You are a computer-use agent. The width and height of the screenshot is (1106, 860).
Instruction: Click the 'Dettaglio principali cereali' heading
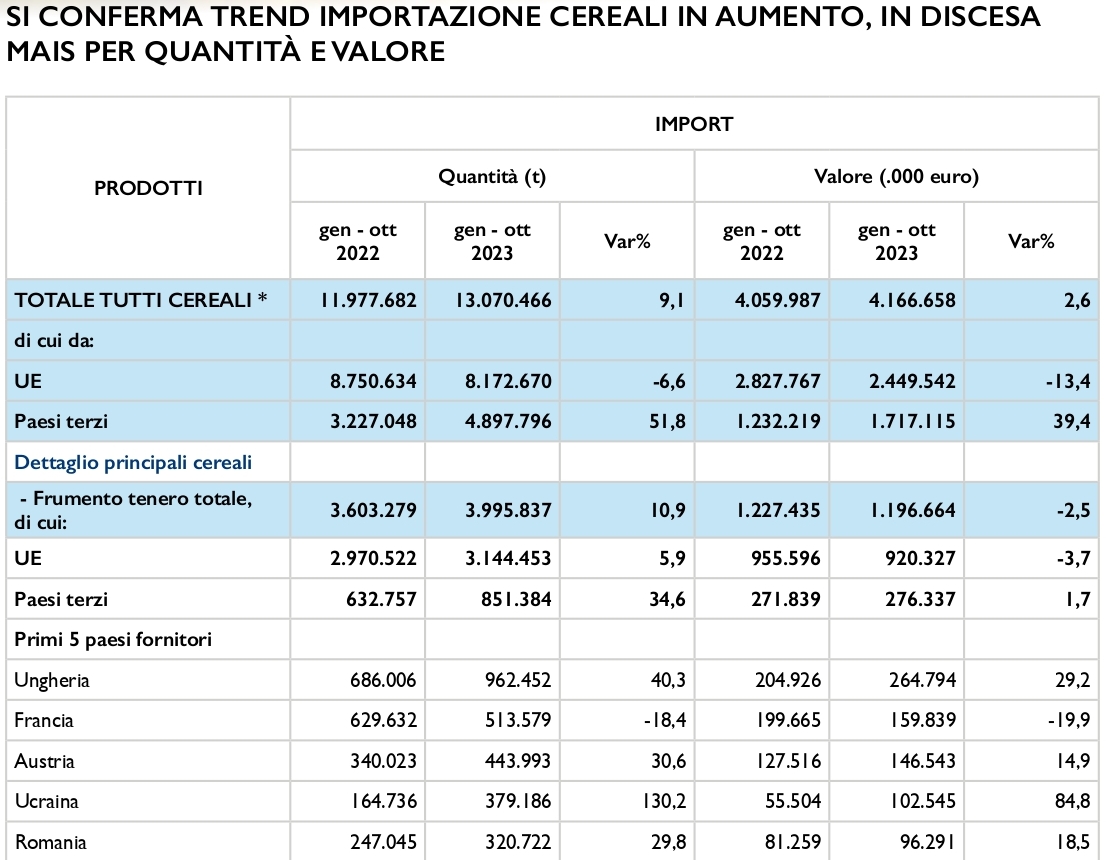pyautogui.click(x=133, y=463)
